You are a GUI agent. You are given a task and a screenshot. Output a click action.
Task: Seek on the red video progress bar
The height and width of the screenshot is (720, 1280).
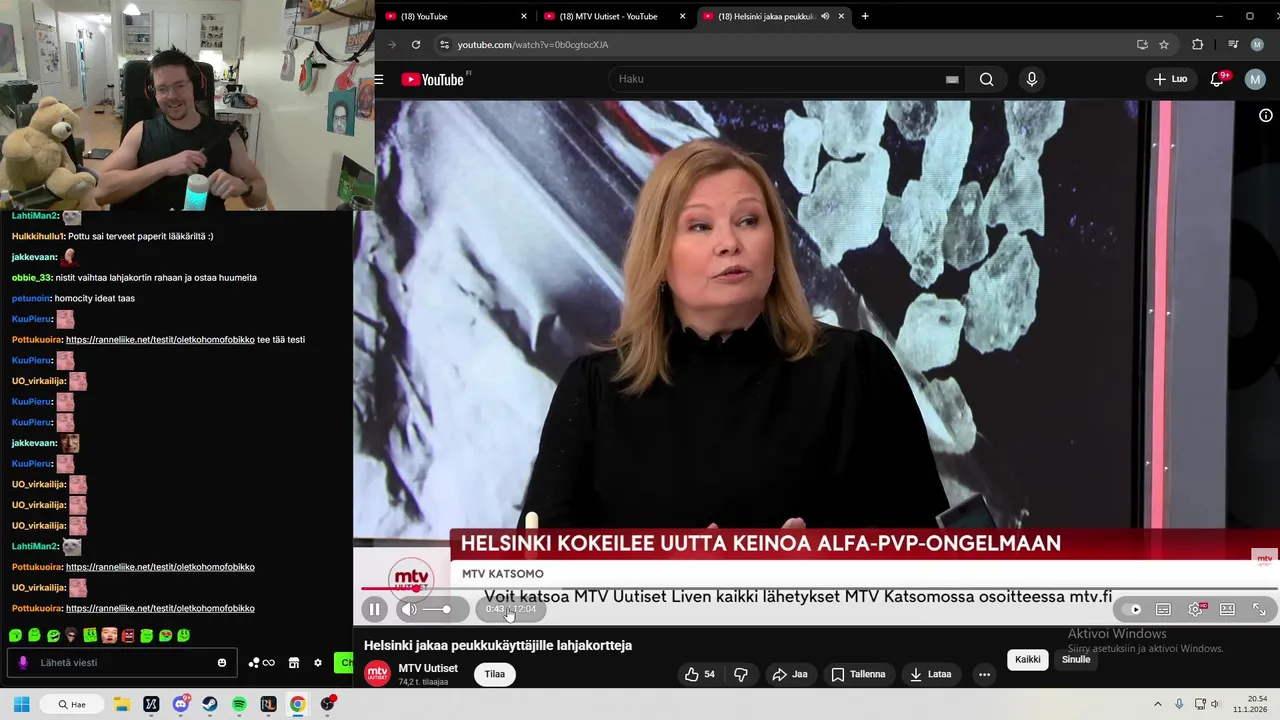pyautogui.click(x=818, y=588)
